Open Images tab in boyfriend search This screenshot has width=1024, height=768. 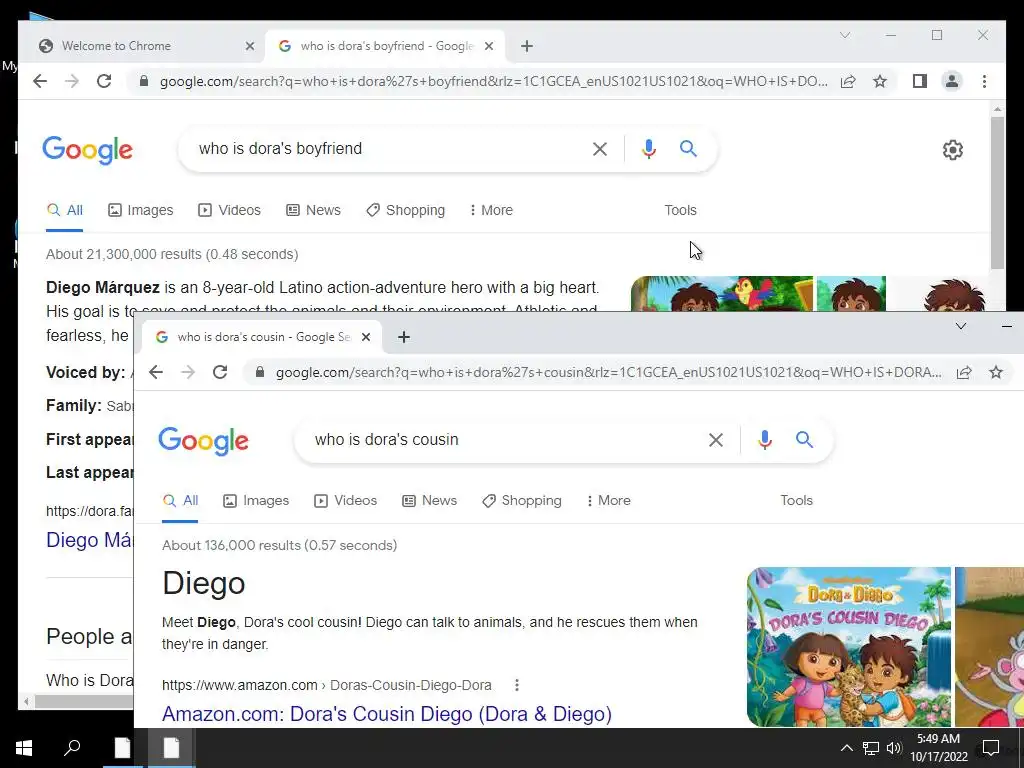coord(140,210)
